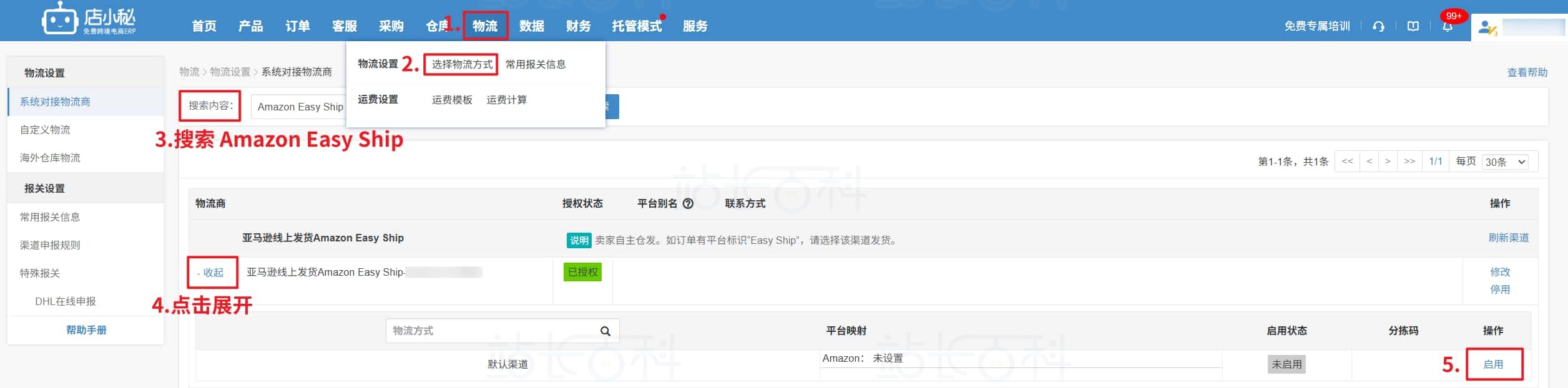Click the 店小秘 robot logo

coord(89,19)
